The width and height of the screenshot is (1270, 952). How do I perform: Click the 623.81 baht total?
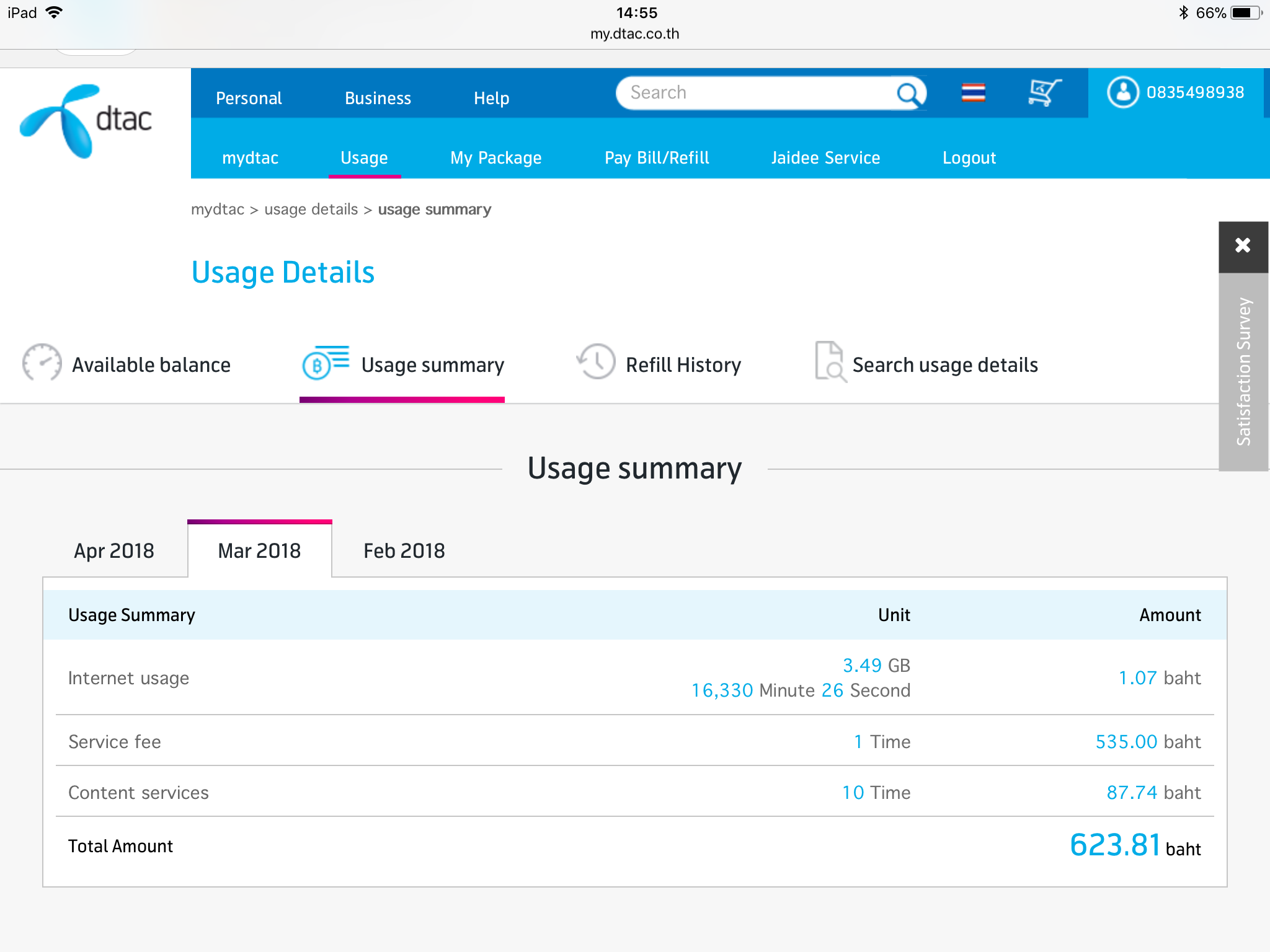click(1135, 845)
